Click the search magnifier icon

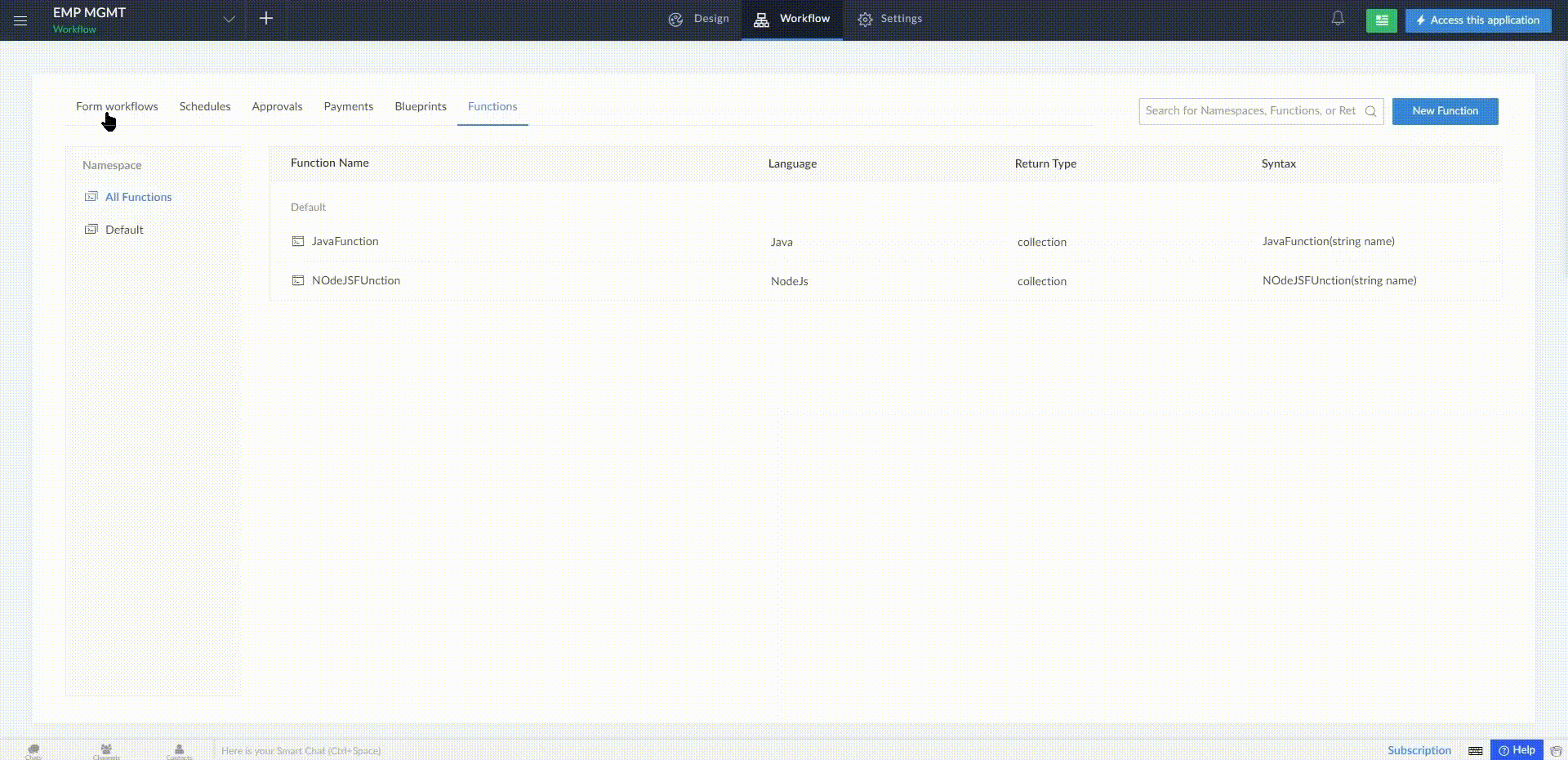pyautogui.click(x=1370, y=111)
